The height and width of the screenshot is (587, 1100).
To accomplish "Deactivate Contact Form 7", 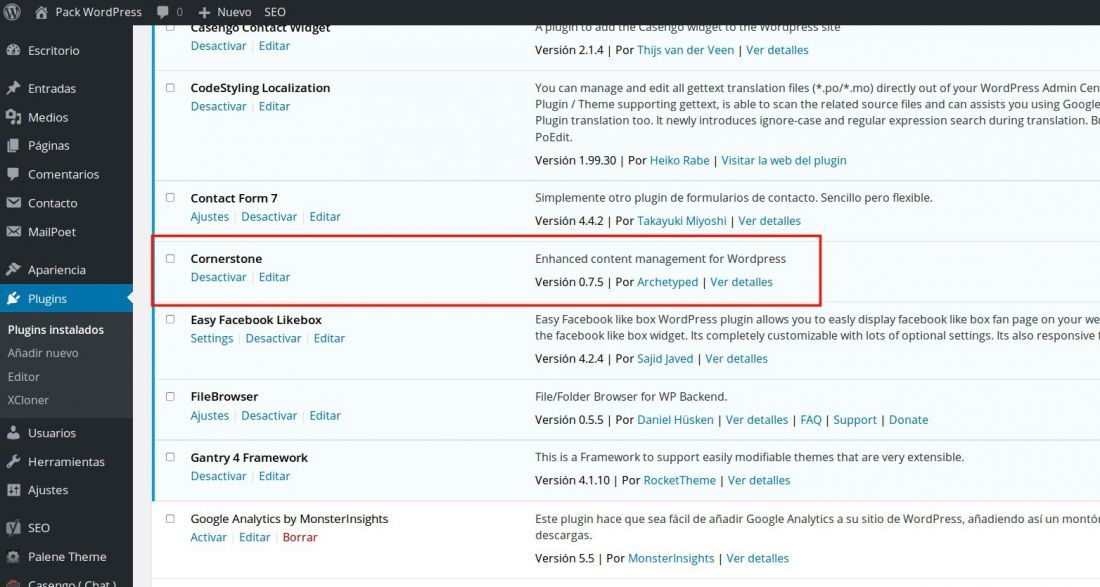I will [269, 217].
